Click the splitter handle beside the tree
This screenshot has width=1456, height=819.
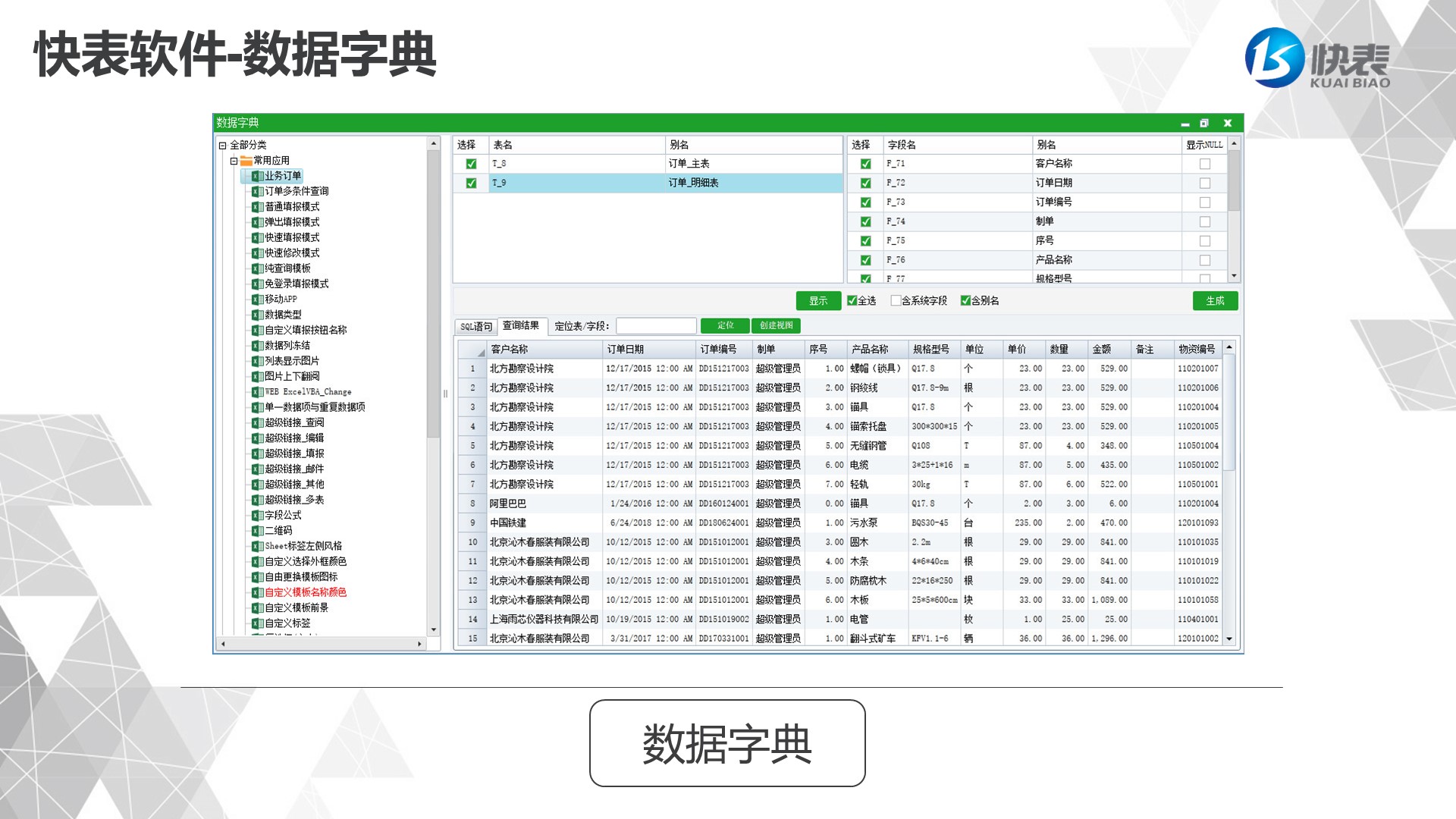(445, 394)
